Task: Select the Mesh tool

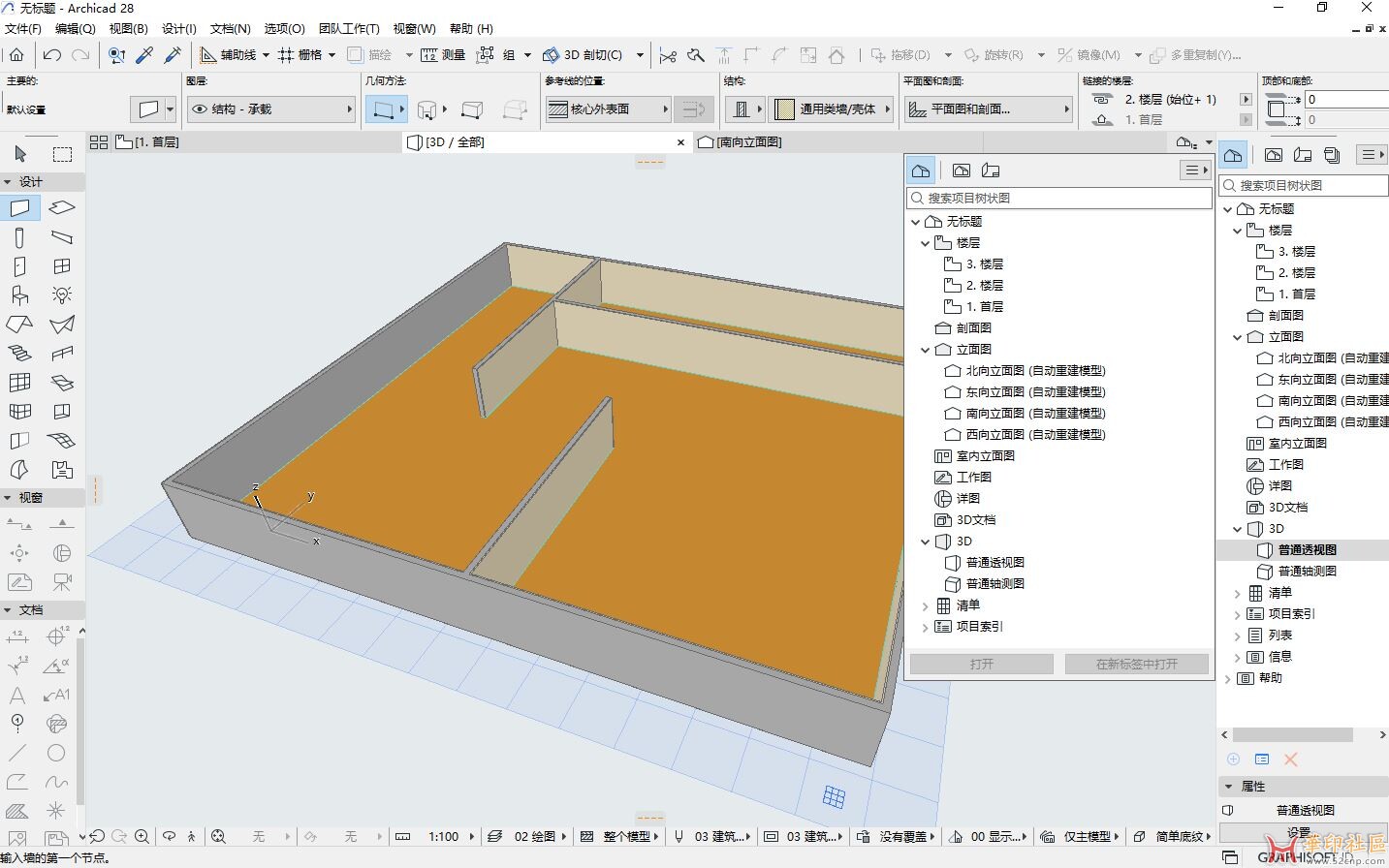Action: [62, 441]
